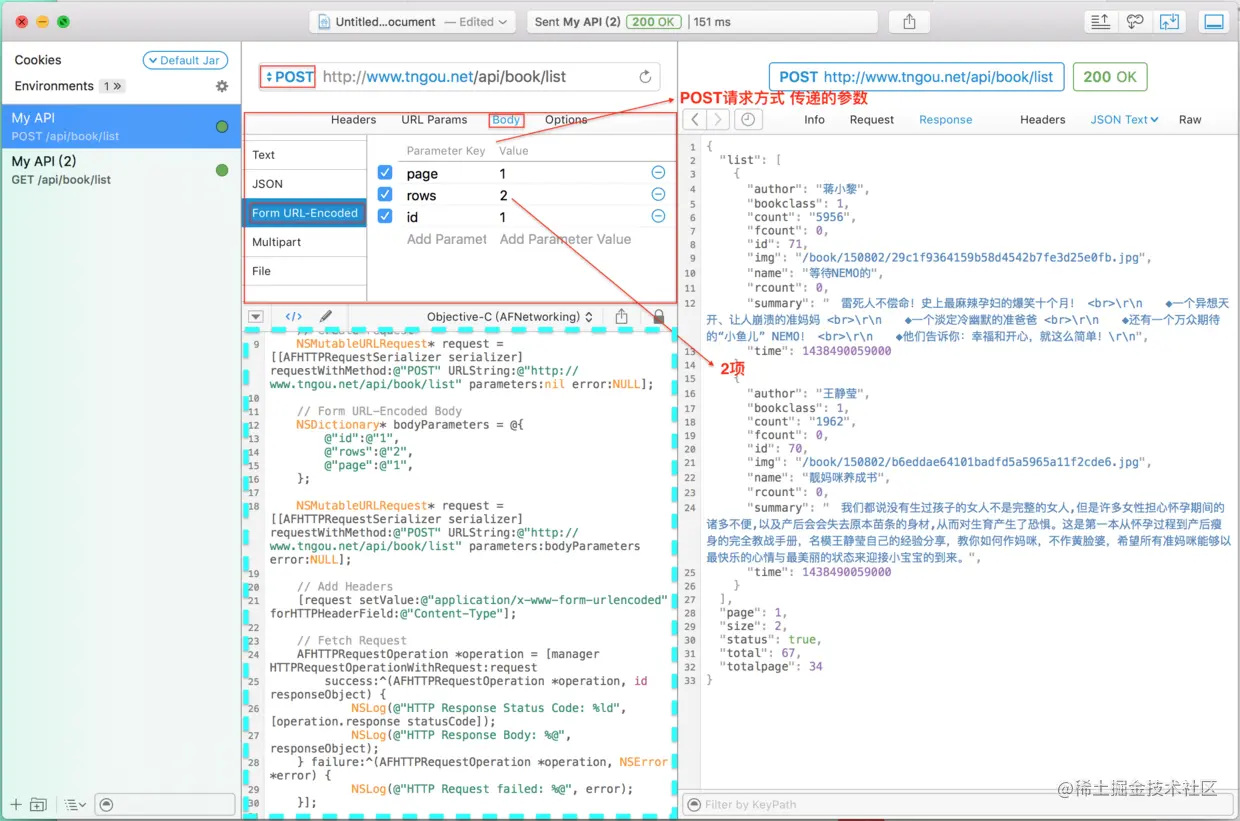Image resolution: width=1240 pixels, height=821 pixels.
Task: Click the share icon in the top toolbar
Action: click(909, 22)
